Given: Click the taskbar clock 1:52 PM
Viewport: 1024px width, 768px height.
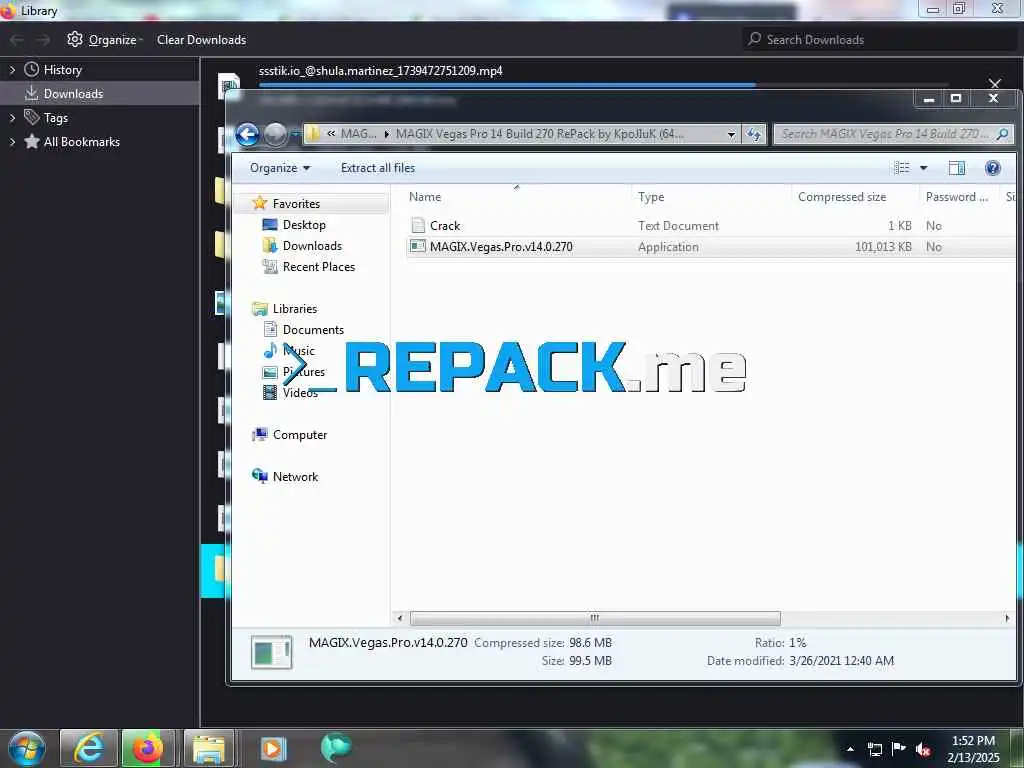Looking at the screenshot, I should (973, 741).
